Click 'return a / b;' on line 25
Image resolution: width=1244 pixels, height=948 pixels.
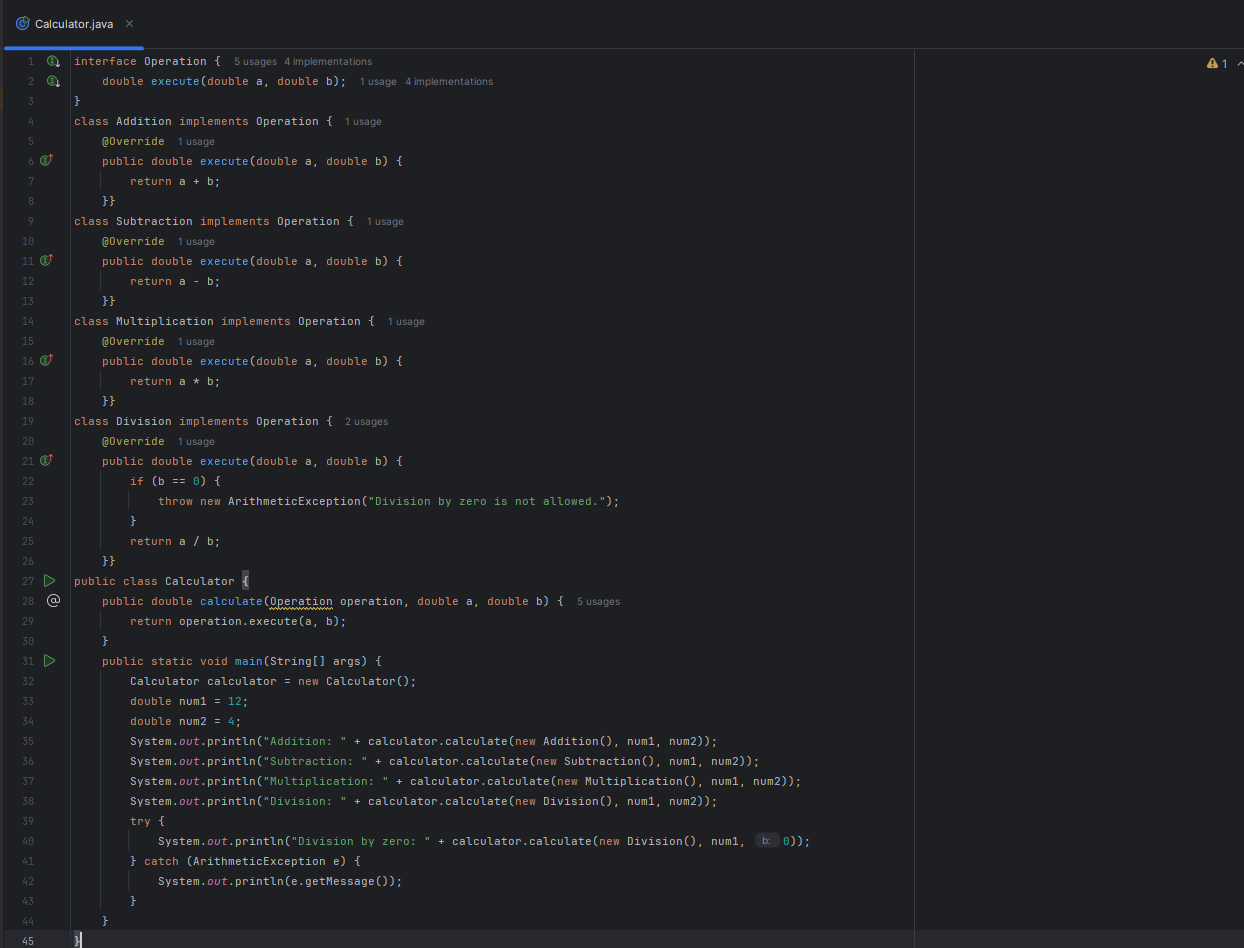[x=175, y=541]
